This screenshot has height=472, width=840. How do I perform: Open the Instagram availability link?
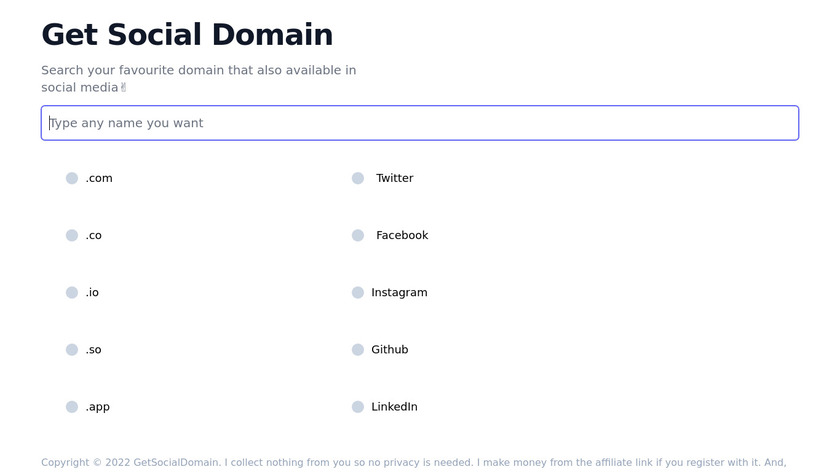tap(399, 292)
